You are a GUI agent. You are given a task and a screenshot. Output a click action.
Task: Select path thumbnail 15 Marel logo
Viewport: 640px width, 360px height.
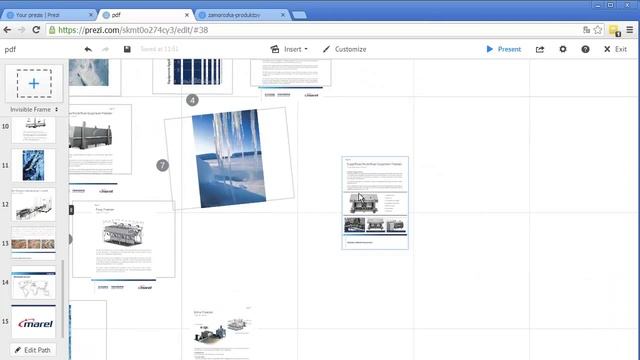[x=33, y=322]
